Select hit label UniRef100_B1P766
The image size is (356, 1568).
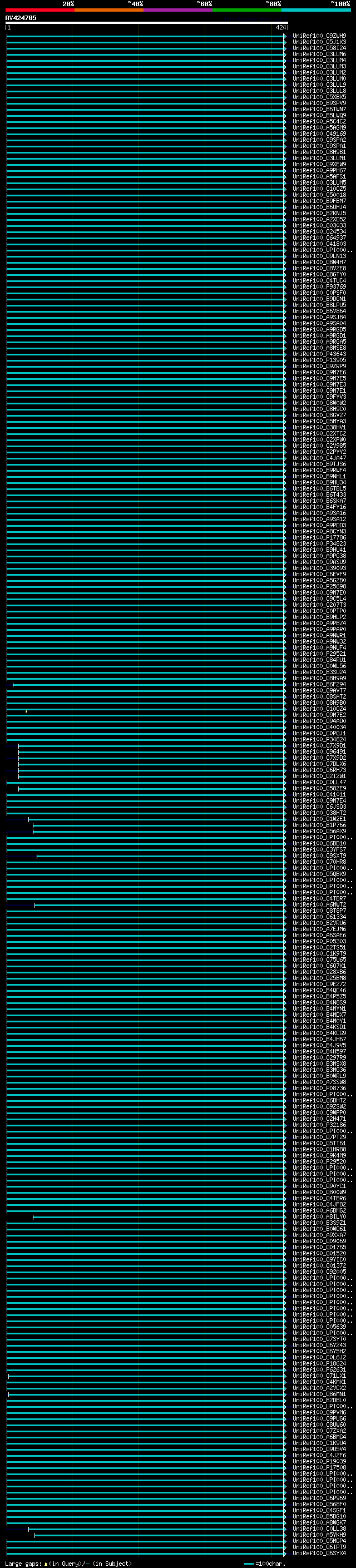coord(319,825)
